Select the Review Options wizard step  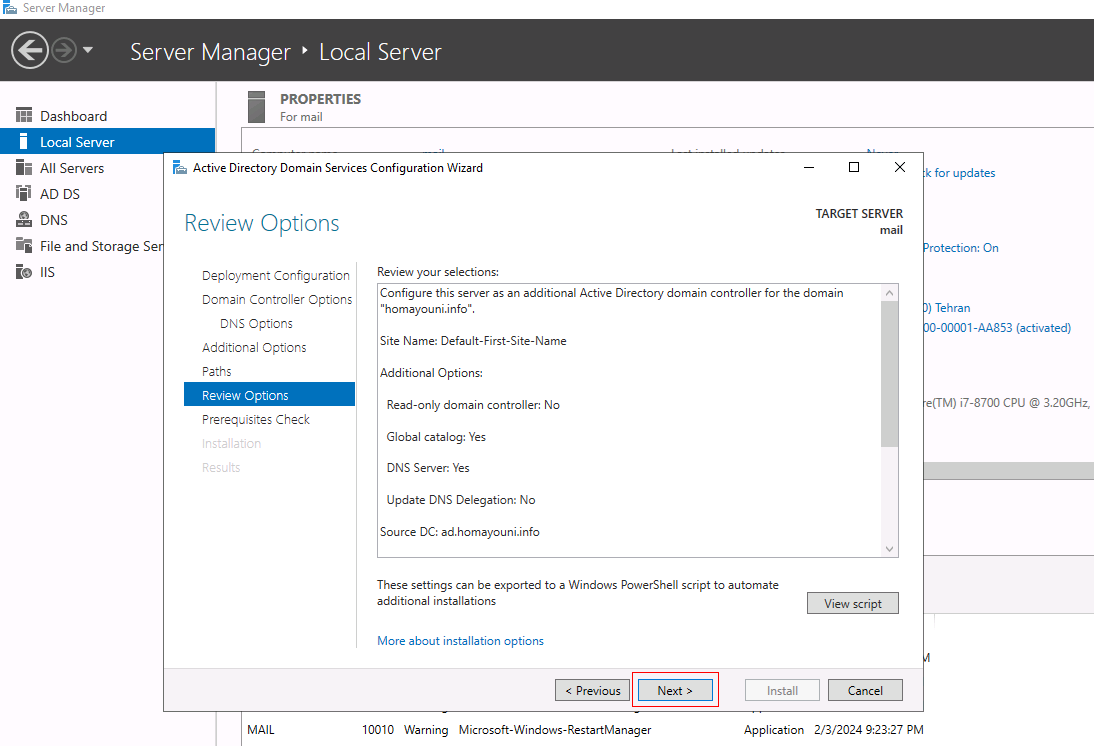coord(269,395)
